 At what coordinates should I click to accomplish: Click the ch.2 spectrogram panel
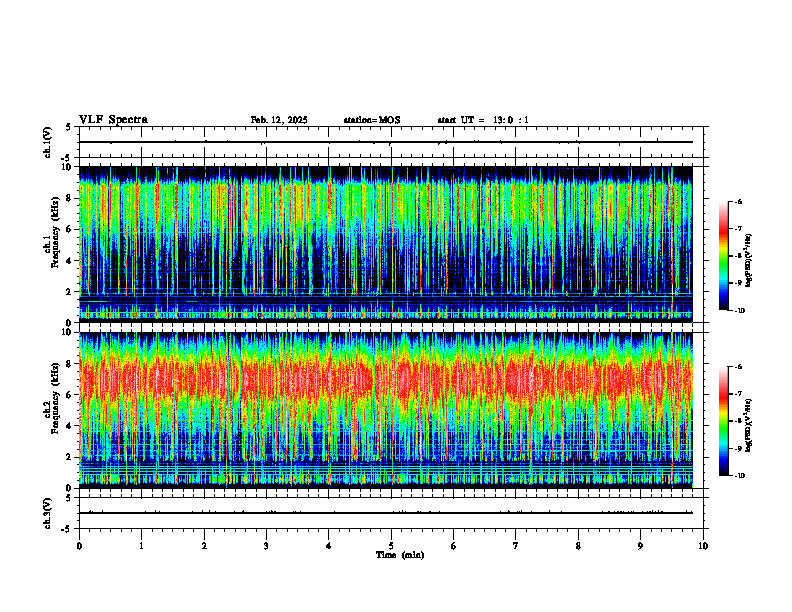click(x=386, y=410)
